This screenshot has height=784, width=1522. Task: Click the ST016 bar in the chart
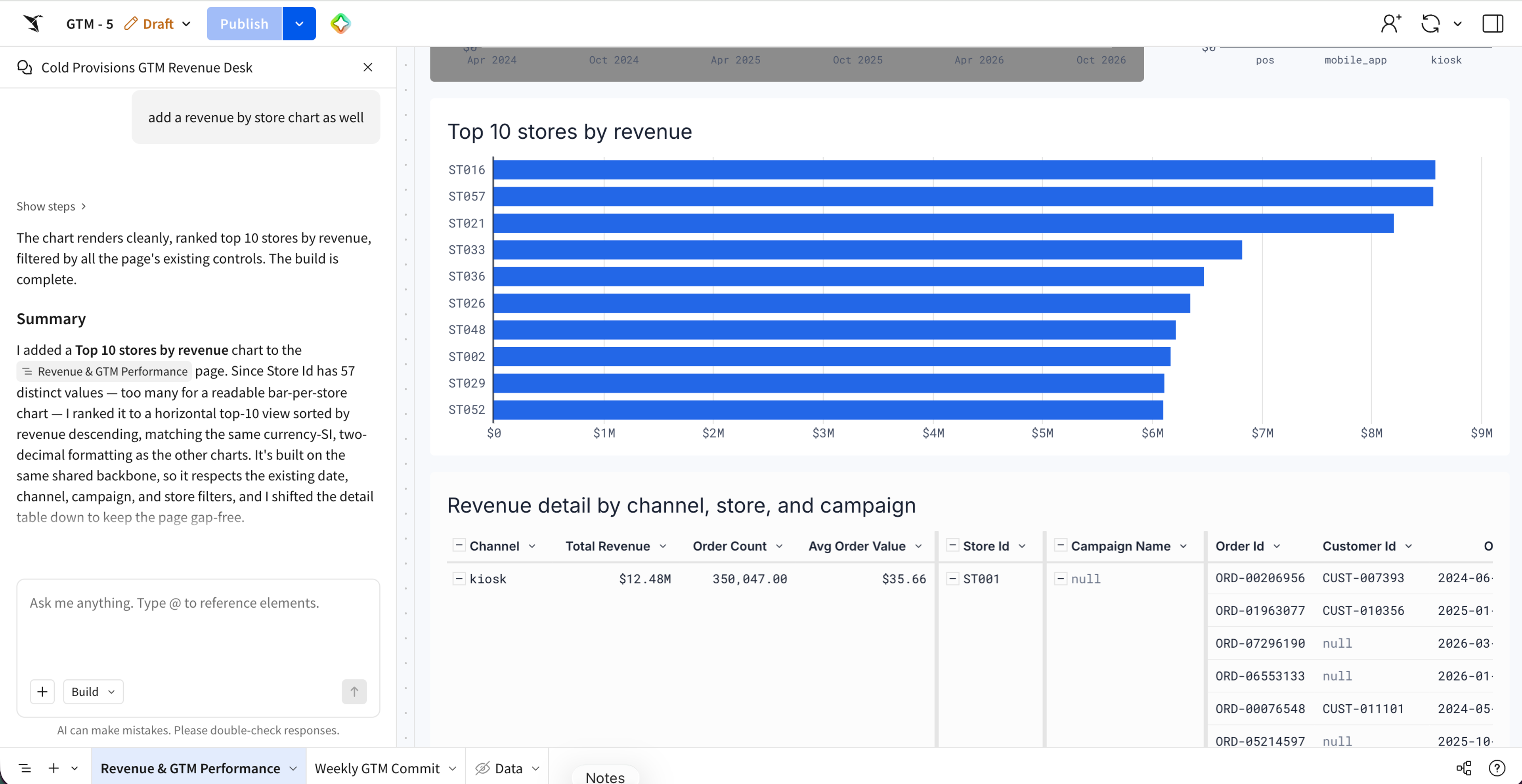pyautogui.click(x=964, y=170)
